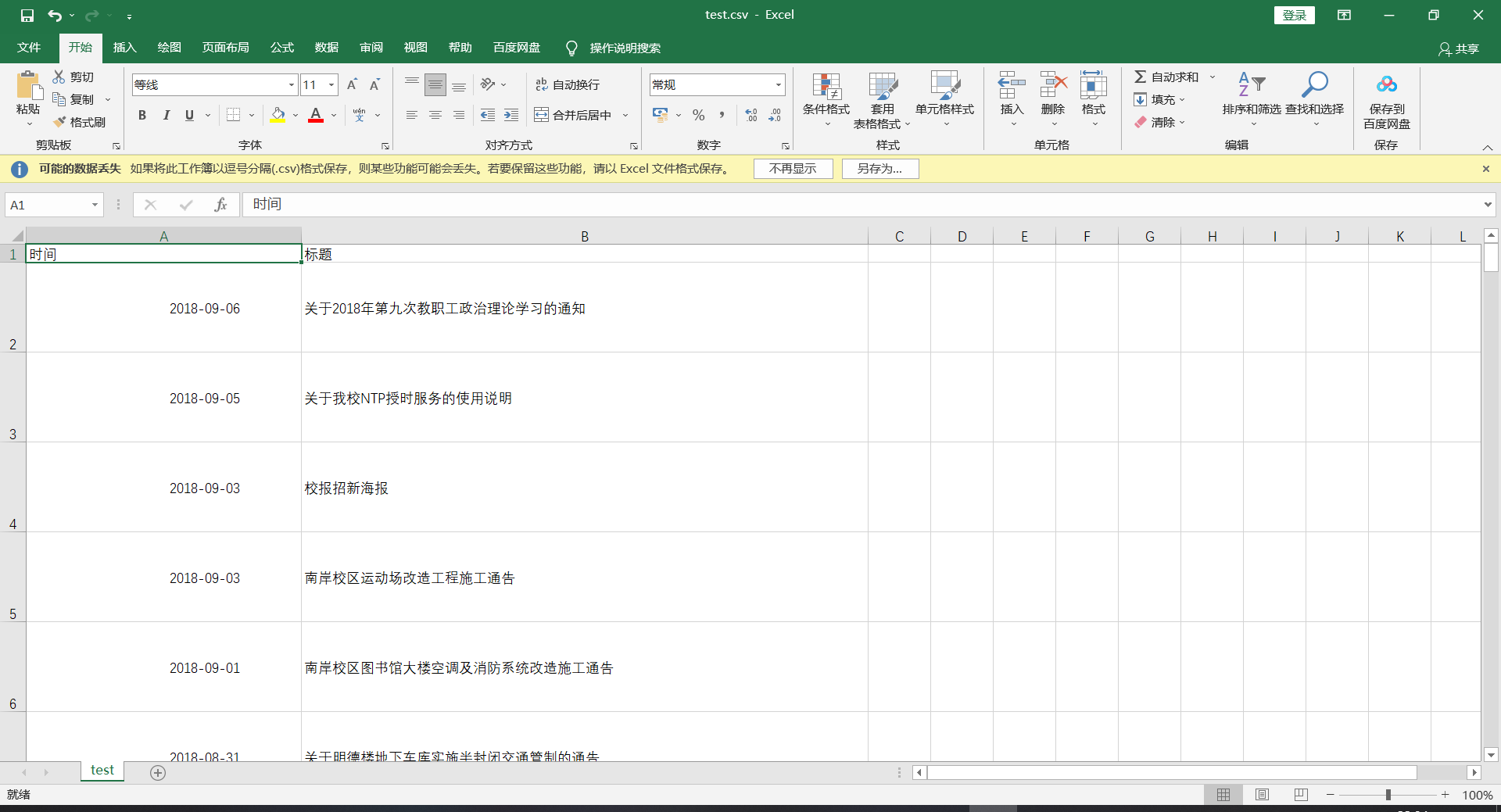Viewport: 1501px width, 812px height.
Task: Click the 共享 share button
Action: pos(1459,48)
